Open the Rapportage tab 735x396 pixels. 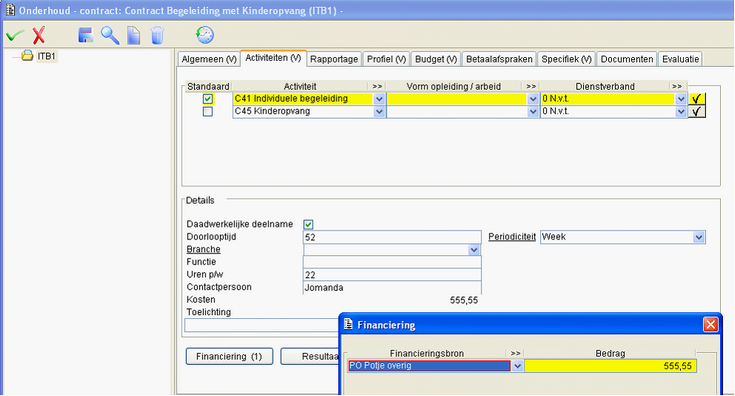point(334,59)
